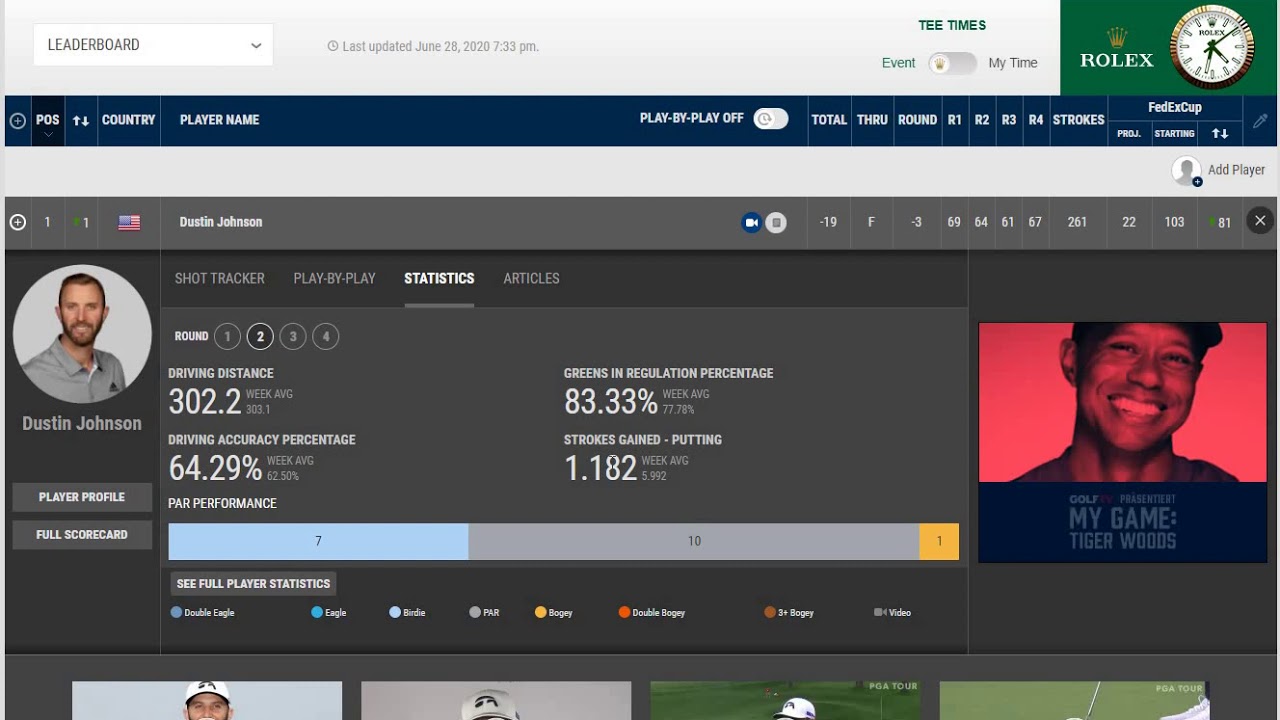Click Video legend camera icon

point(880,612)
